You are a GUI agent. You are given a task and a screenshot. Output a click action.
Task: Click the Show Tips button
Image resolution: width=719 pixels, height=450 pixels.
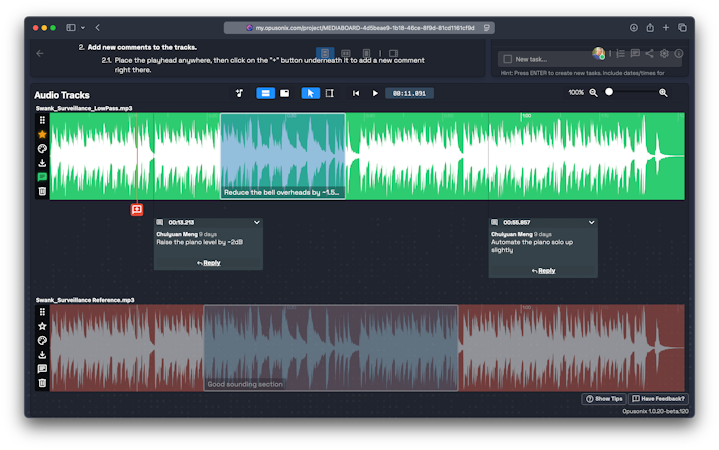[604, 399]
